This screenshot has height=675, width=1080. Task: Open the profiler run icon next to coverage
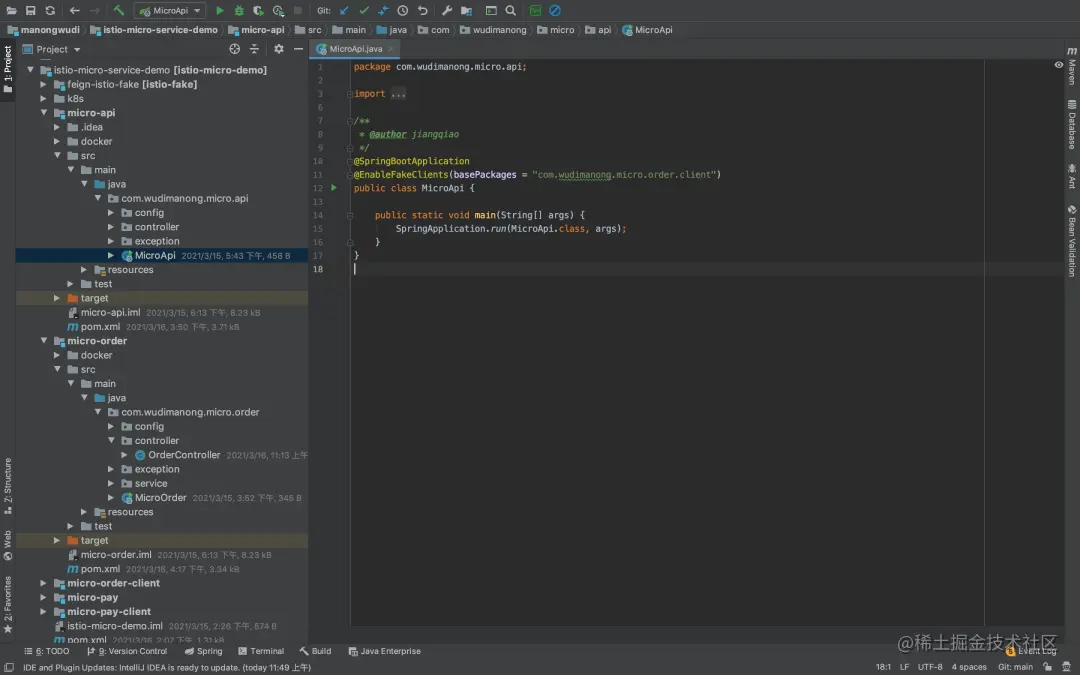[278, 10]
